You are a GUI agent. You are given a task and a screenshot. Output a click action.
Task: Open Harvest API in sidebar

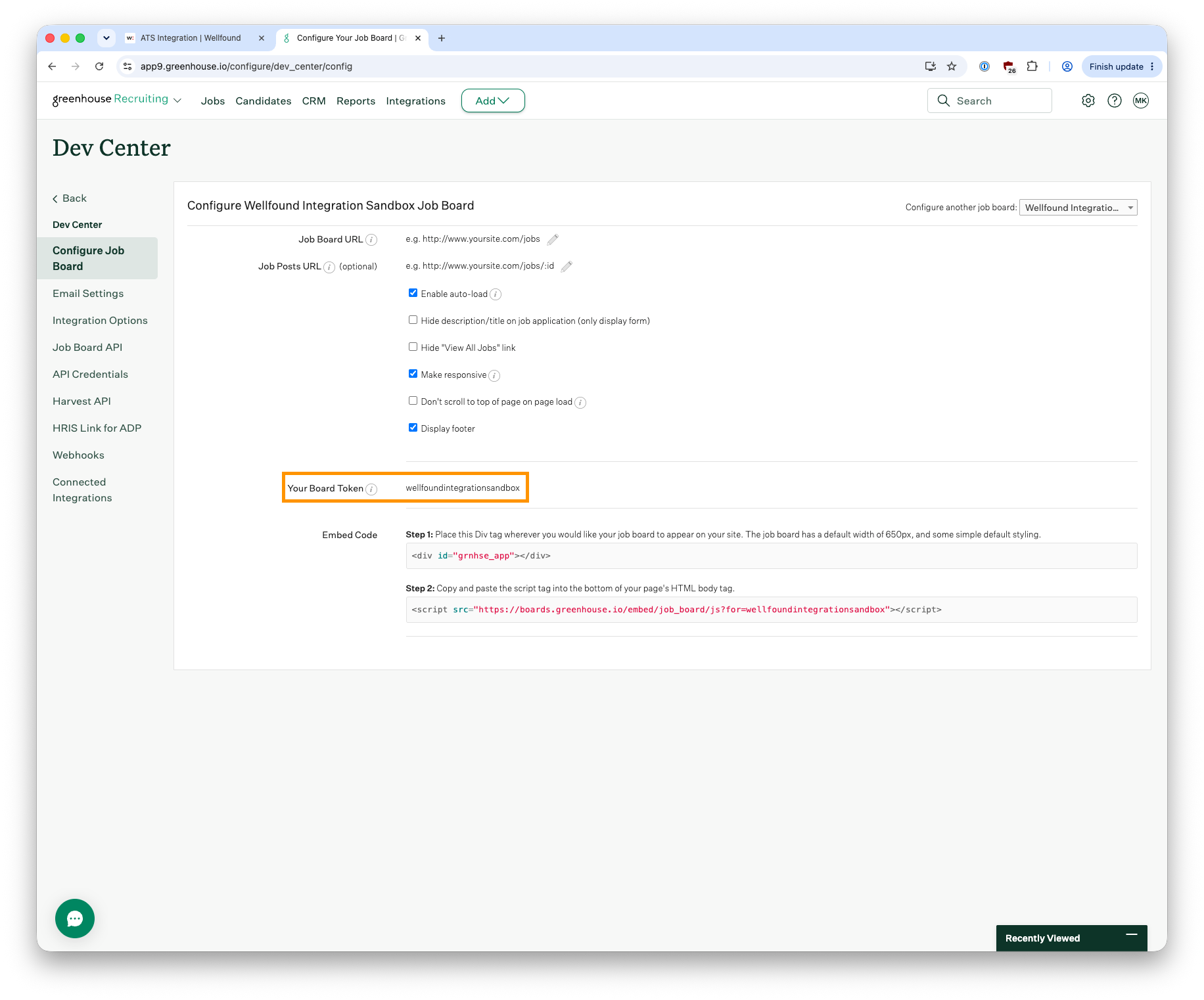pos(81,401)
